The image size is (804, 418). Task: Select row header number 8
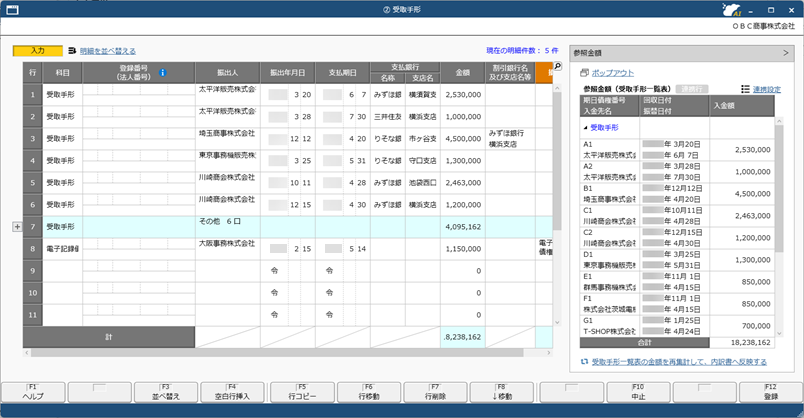32,249
